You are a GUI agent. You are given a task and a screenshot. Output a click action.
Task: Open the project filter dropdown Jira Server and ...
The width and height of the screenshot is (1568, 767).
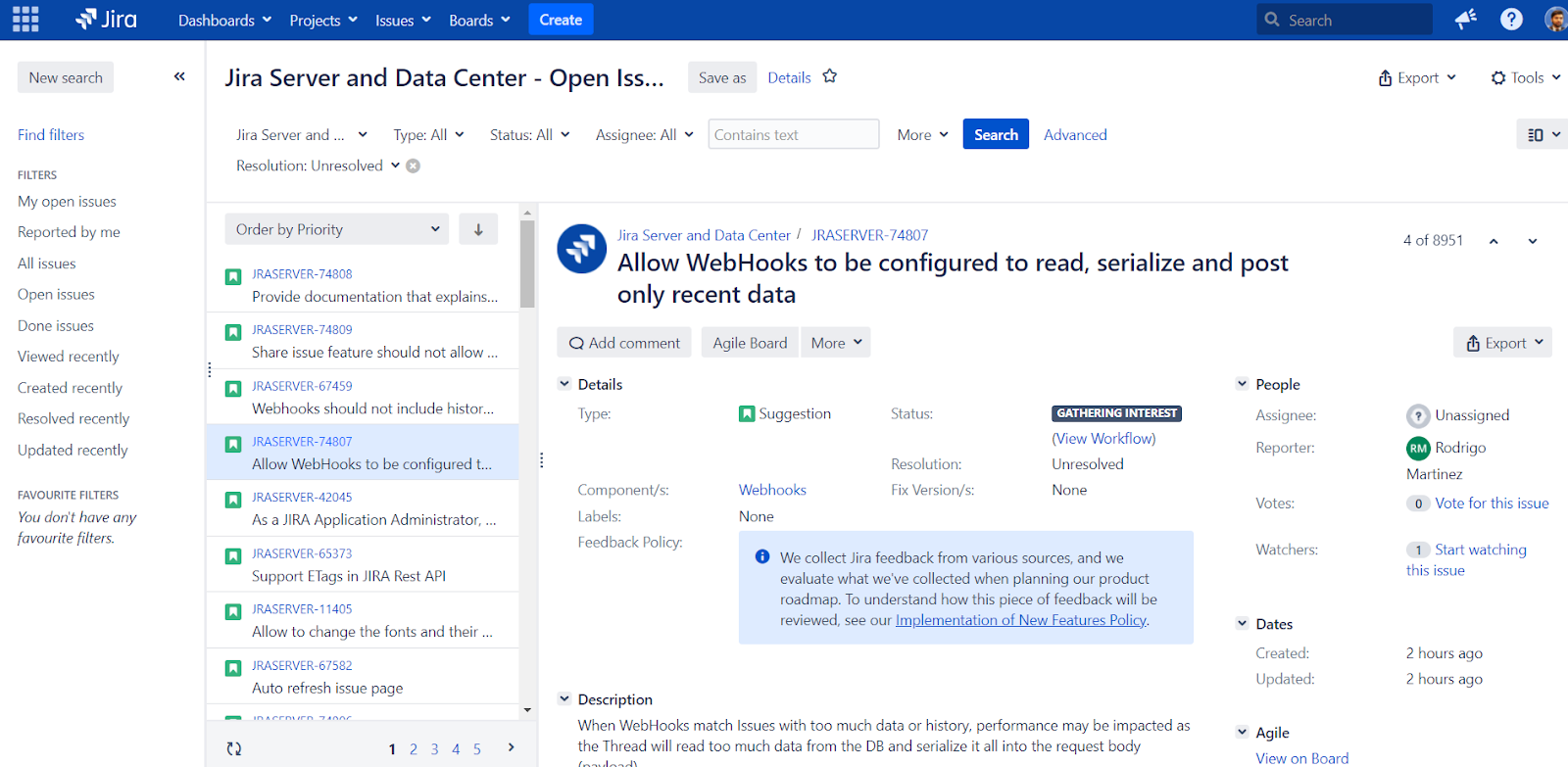tap(302, 134)
